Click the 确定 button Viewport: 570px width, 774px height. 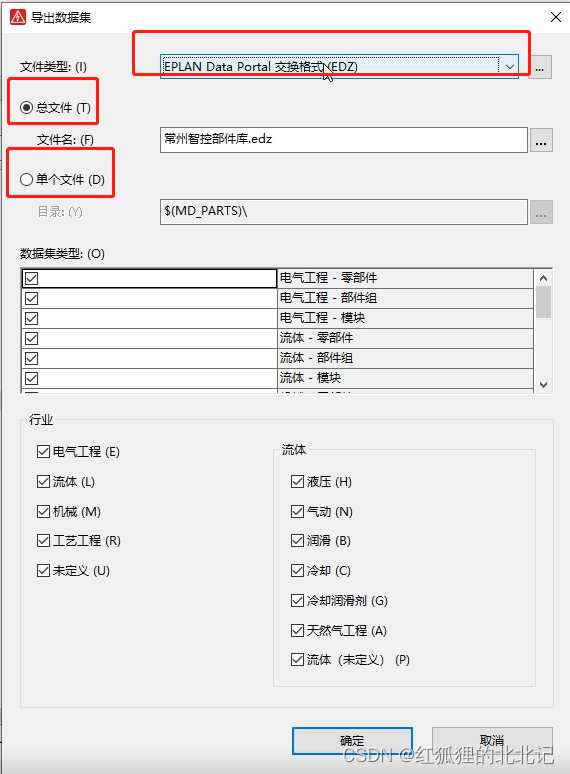(352, 740)
